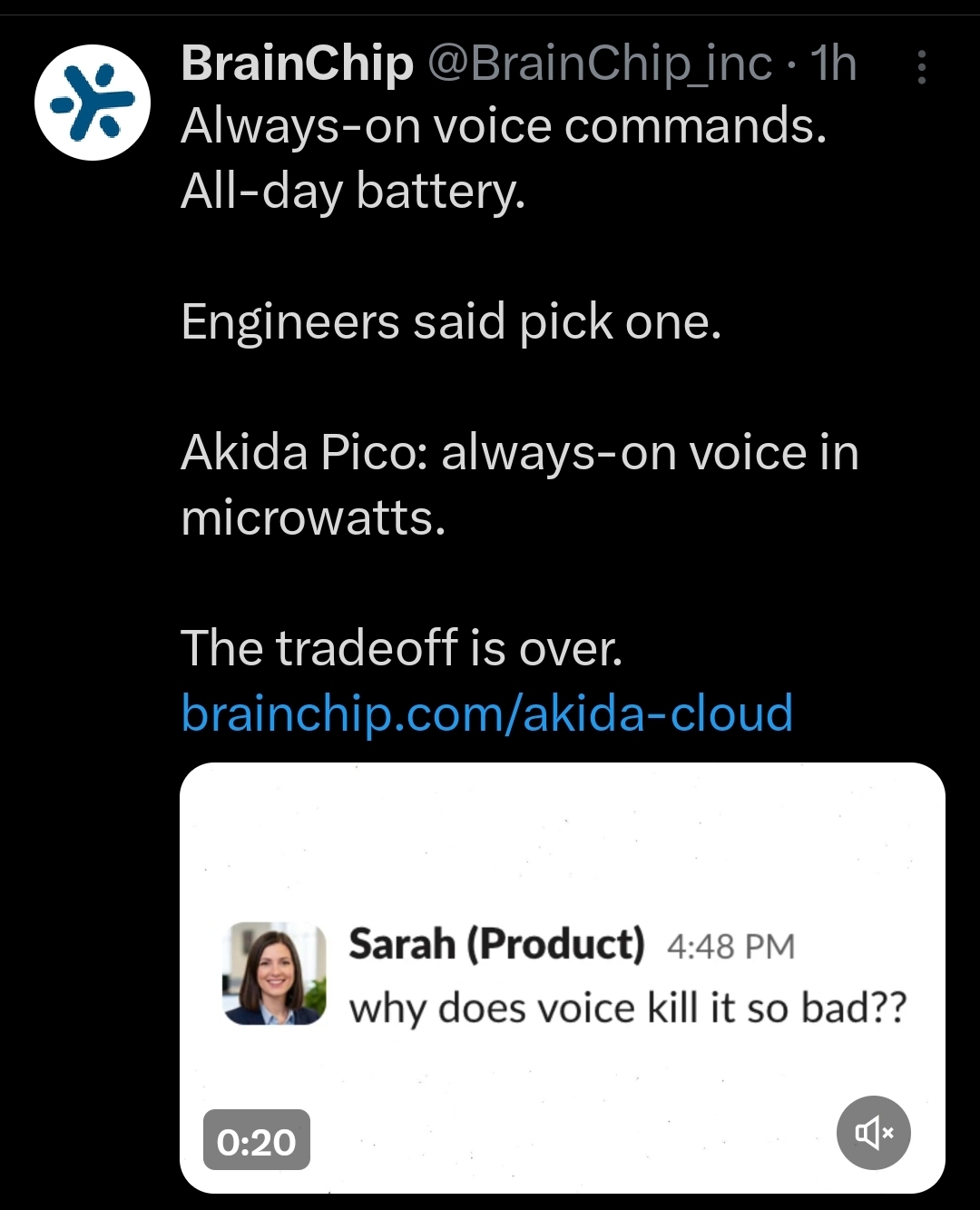Open the BrainChip profile avatar
This screenshot has width=980, height=1210.
pos(92,102)
